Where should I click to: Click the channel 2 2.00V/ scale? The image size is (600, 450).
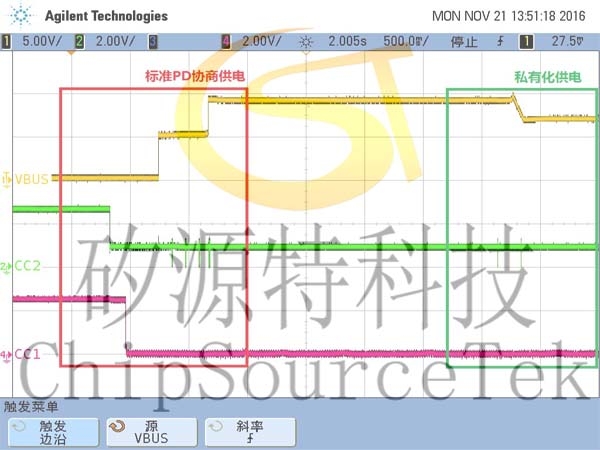(115, 41)
